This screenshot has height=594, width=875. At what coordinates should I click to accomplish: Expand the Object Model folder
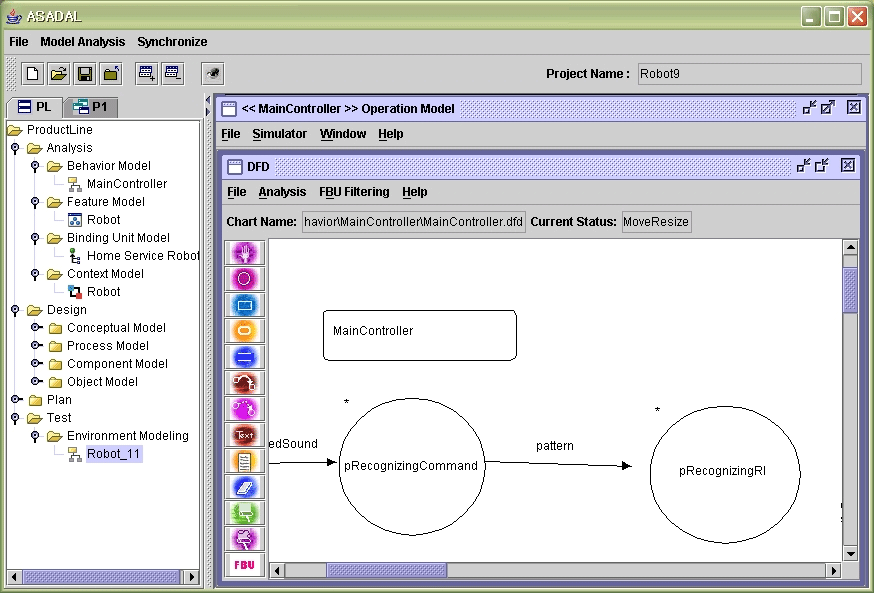(x=36, y=381)
